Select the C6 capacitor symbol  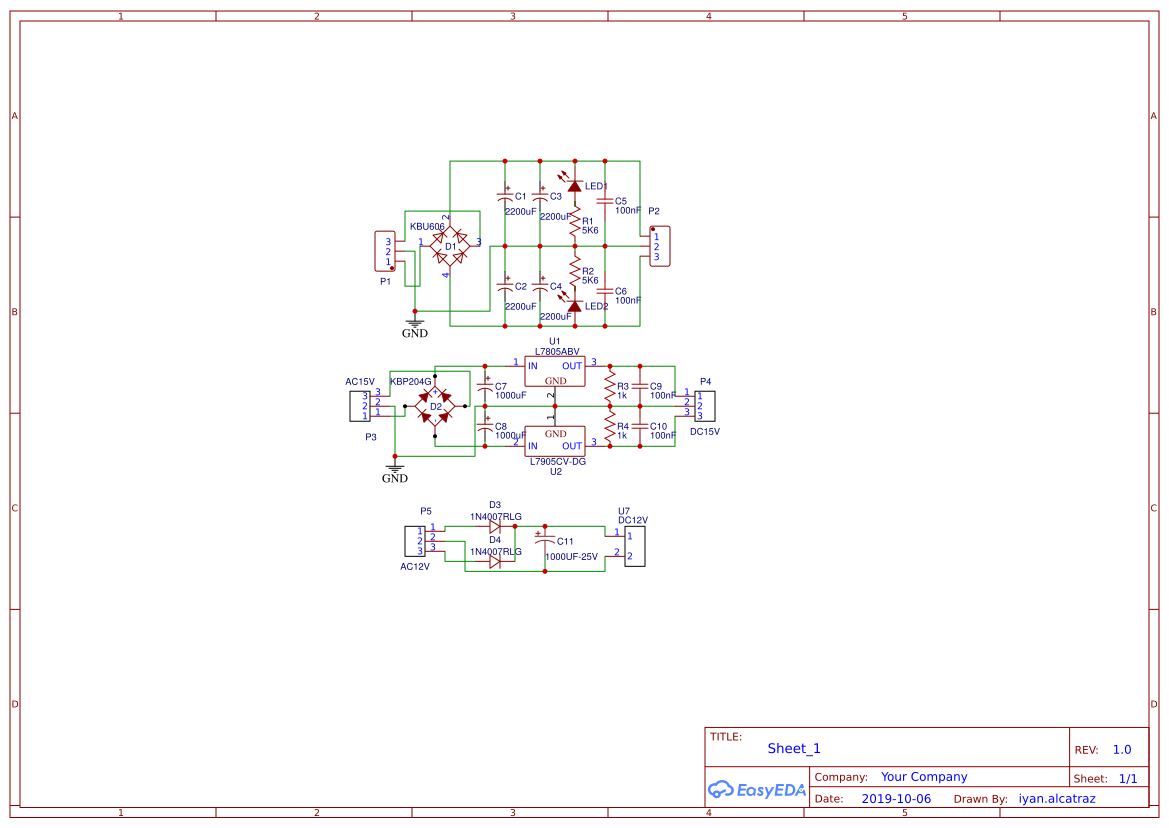605,291
